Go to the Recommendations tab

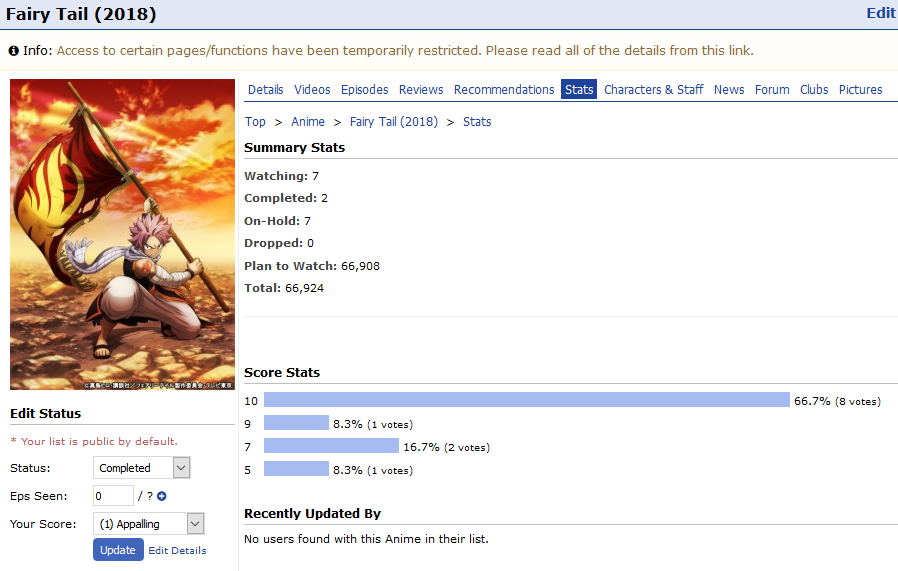(504, 90)
